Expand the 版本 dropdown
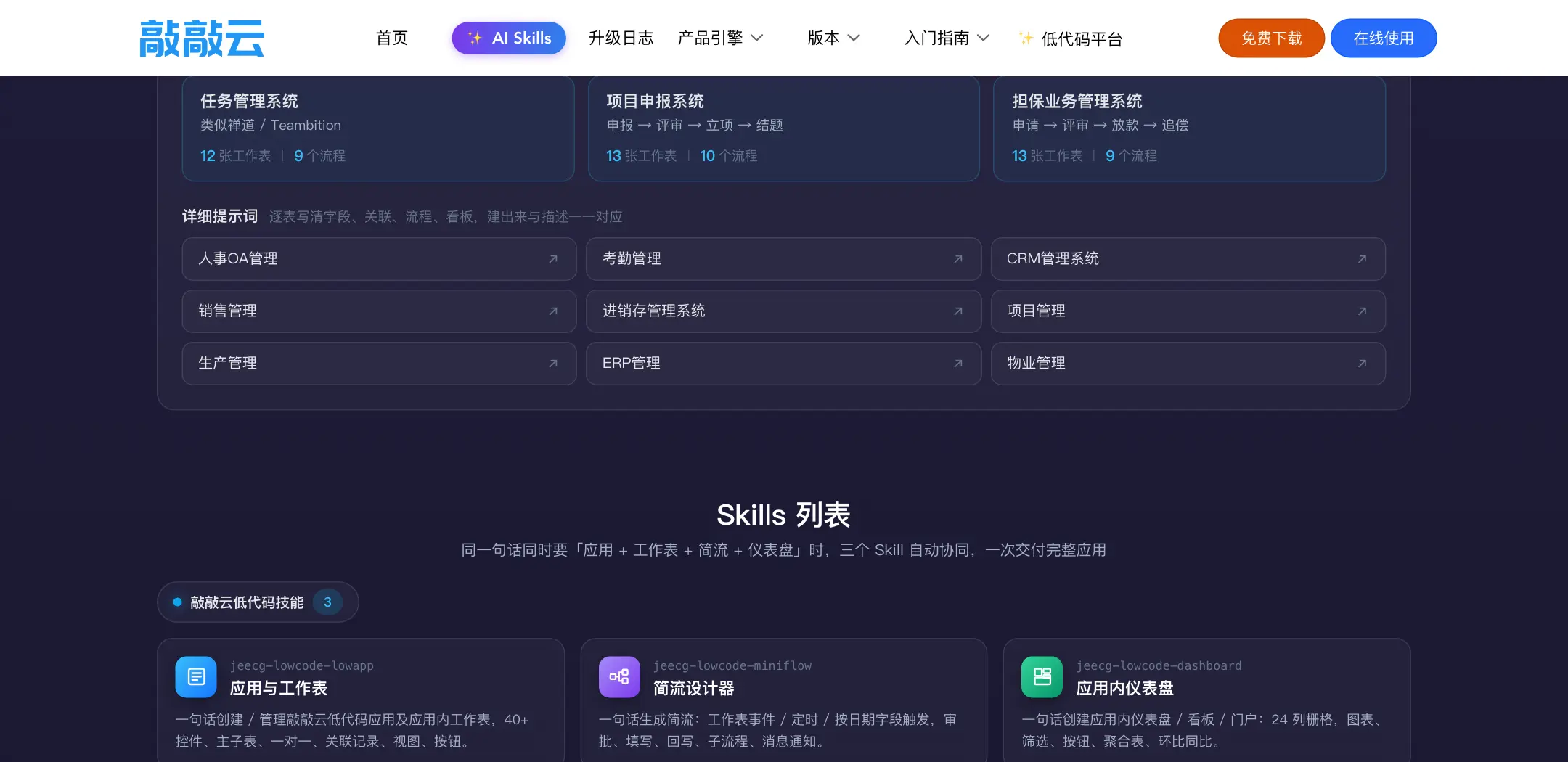Image resolution: width=1568 pixels, height=762 pixels. (833, 38)
